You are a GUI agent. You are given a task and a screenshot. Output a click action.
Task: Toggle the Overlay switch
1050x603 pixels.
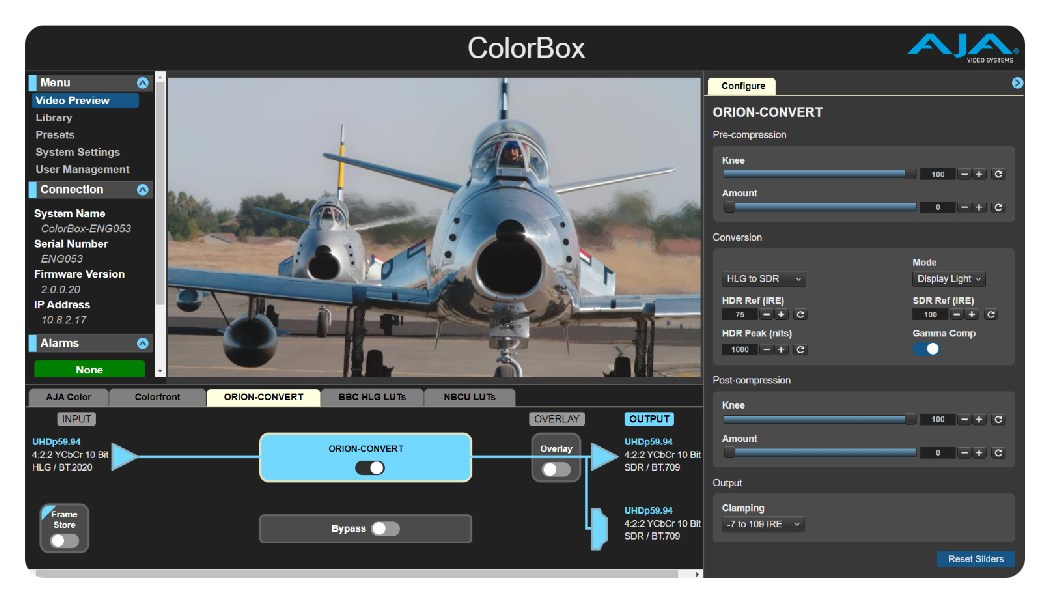coord(556,470)
